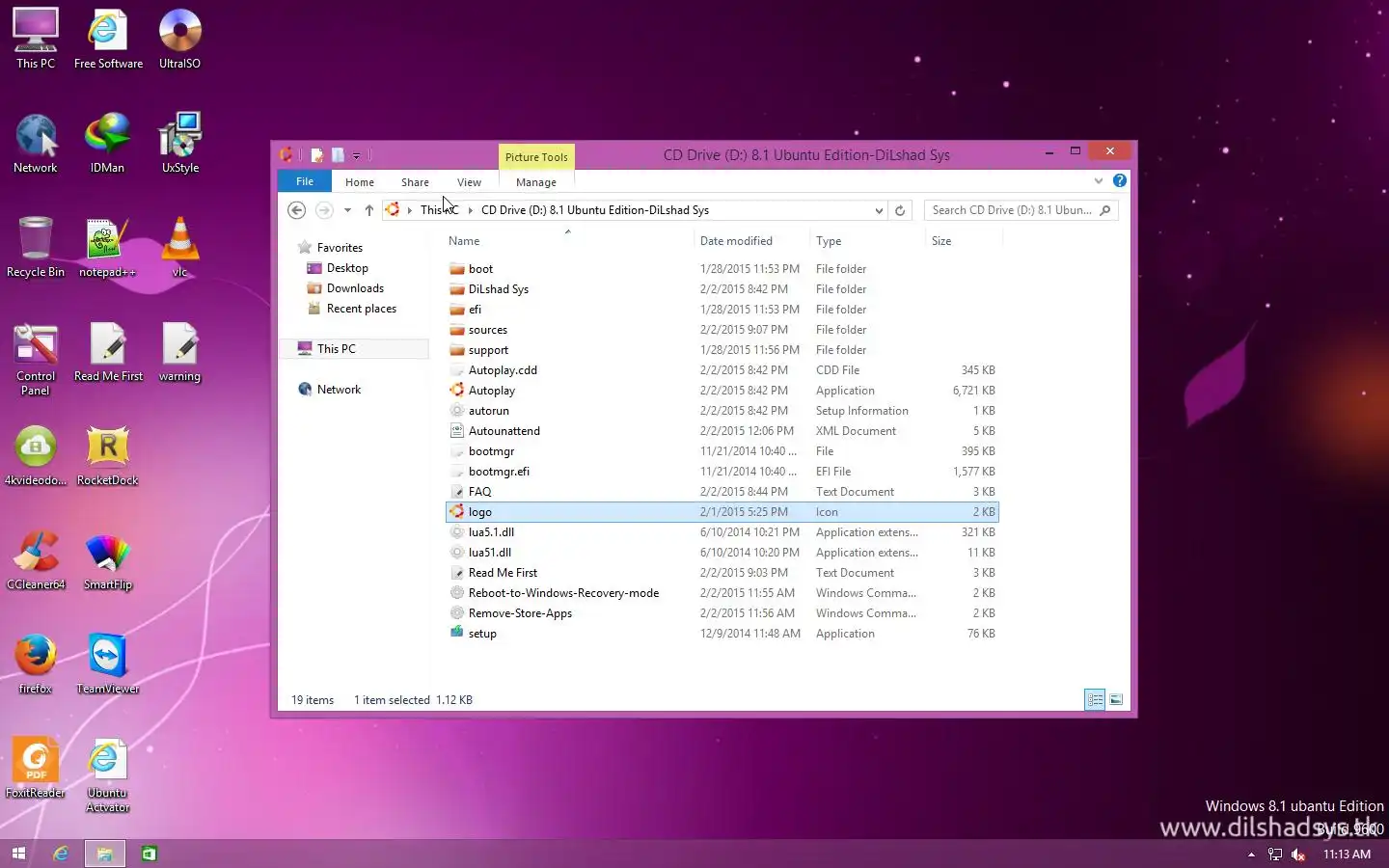Image resolution: width=1389 pixels, height=868 pixels.
Task: Sort files by Type column header
Action: point(867,241)
